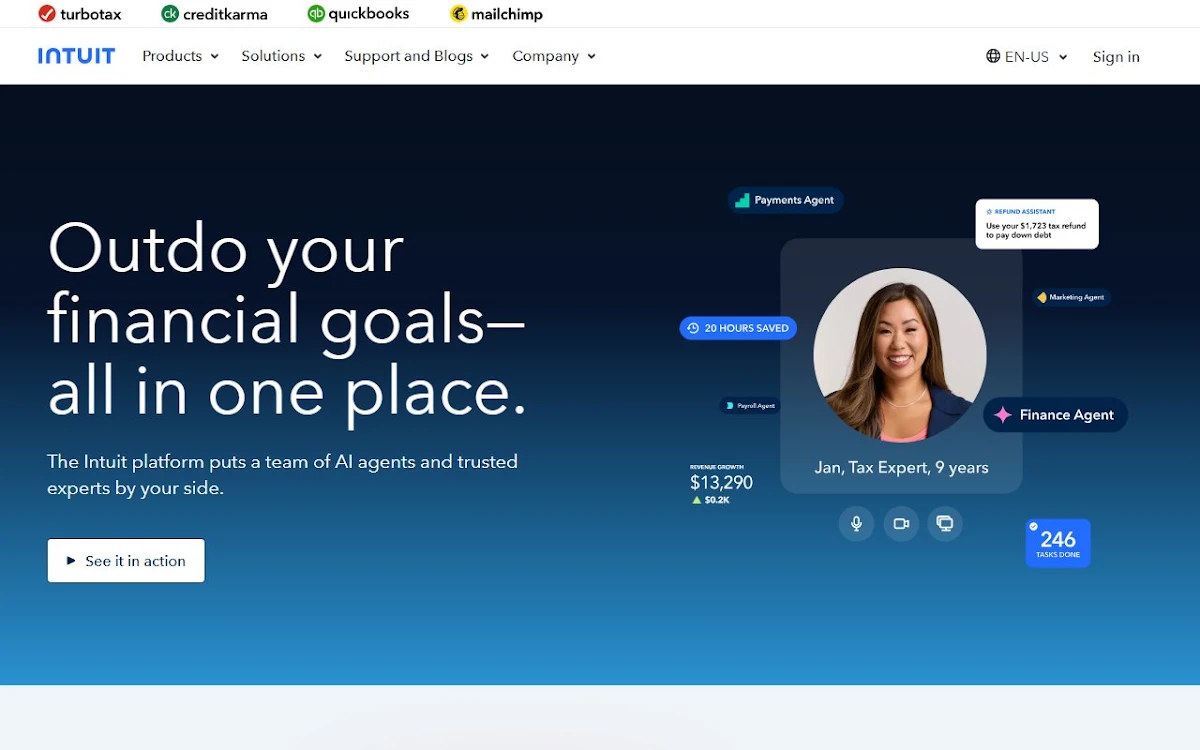The width and height of the screenshot is (1200, 750).
Task: Click the TurboTax red checkmark icon
Action: click(x=46, y=14)
